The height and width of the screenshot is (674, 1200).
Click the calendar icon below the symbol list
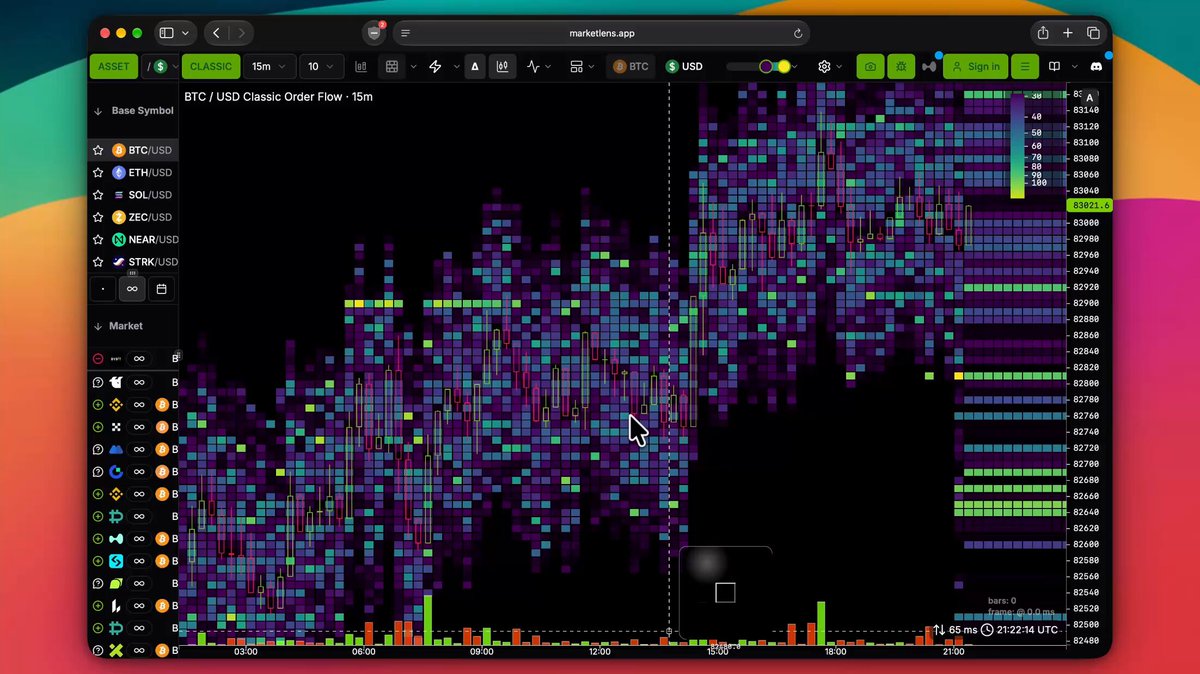point(161,289)
